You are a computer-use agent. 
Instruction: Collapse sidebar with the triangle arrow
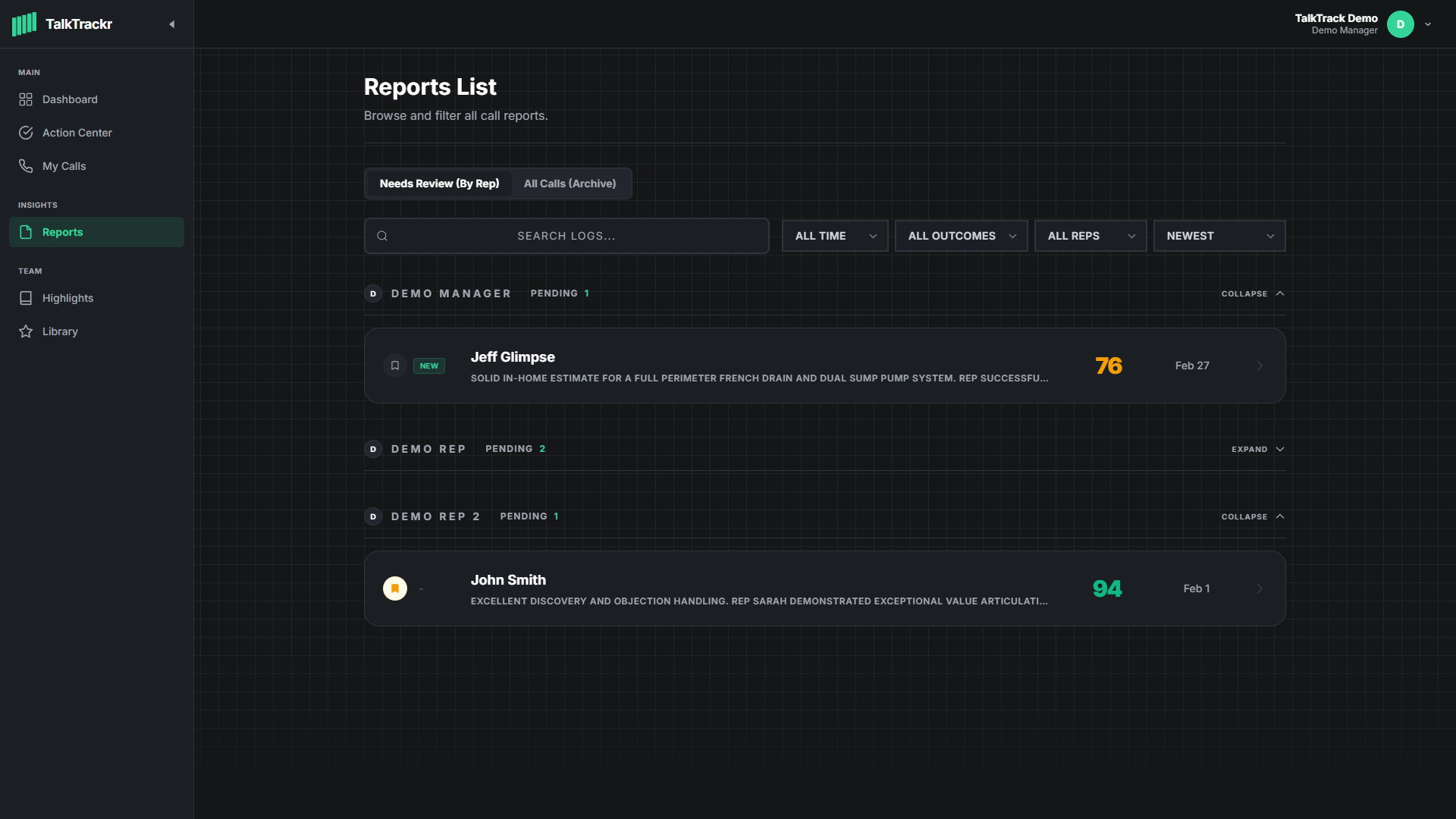[172, 24]
